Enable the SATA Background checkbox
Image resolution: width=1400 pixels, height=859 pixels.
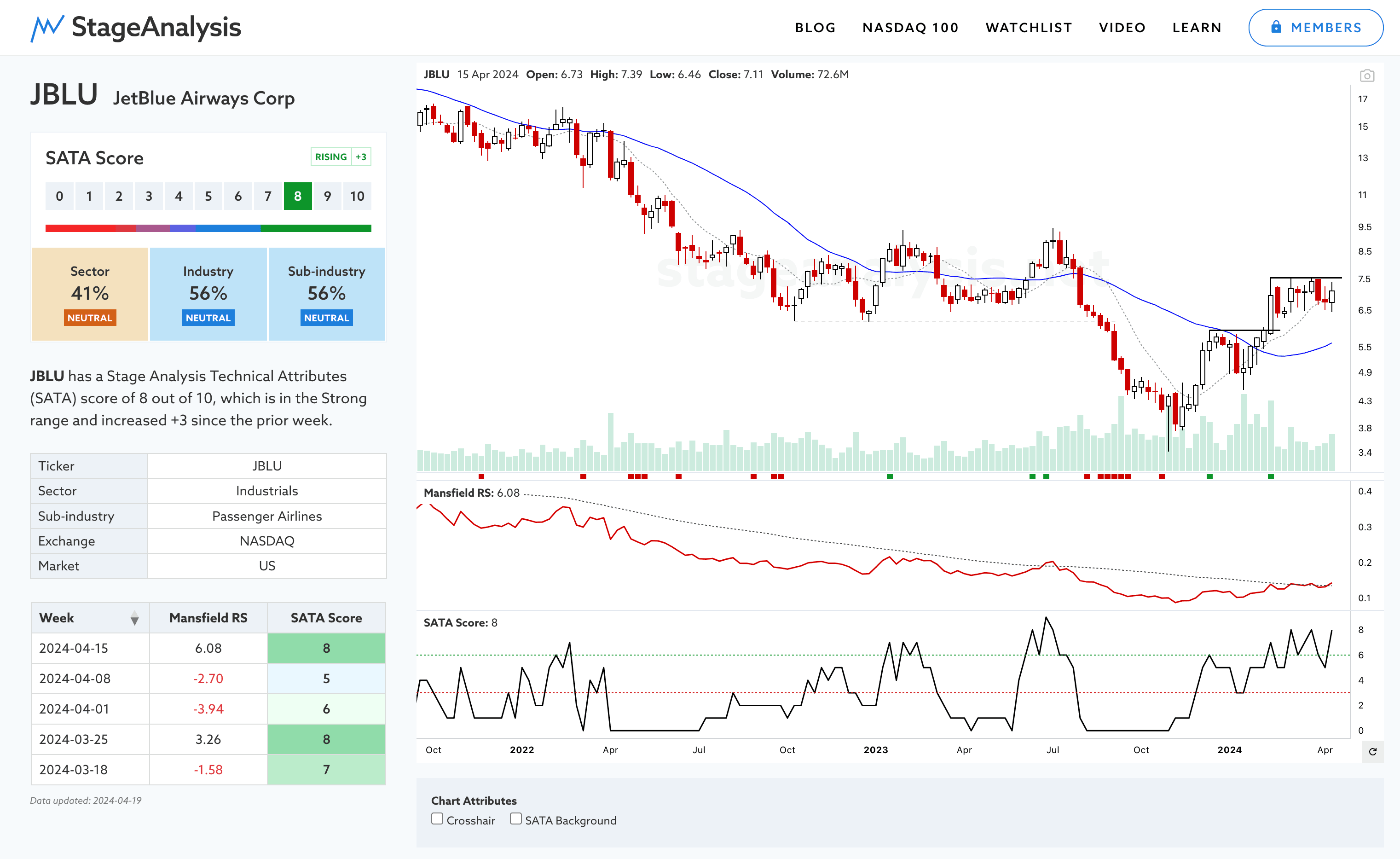pyautogui.click(x=515, y=818)
